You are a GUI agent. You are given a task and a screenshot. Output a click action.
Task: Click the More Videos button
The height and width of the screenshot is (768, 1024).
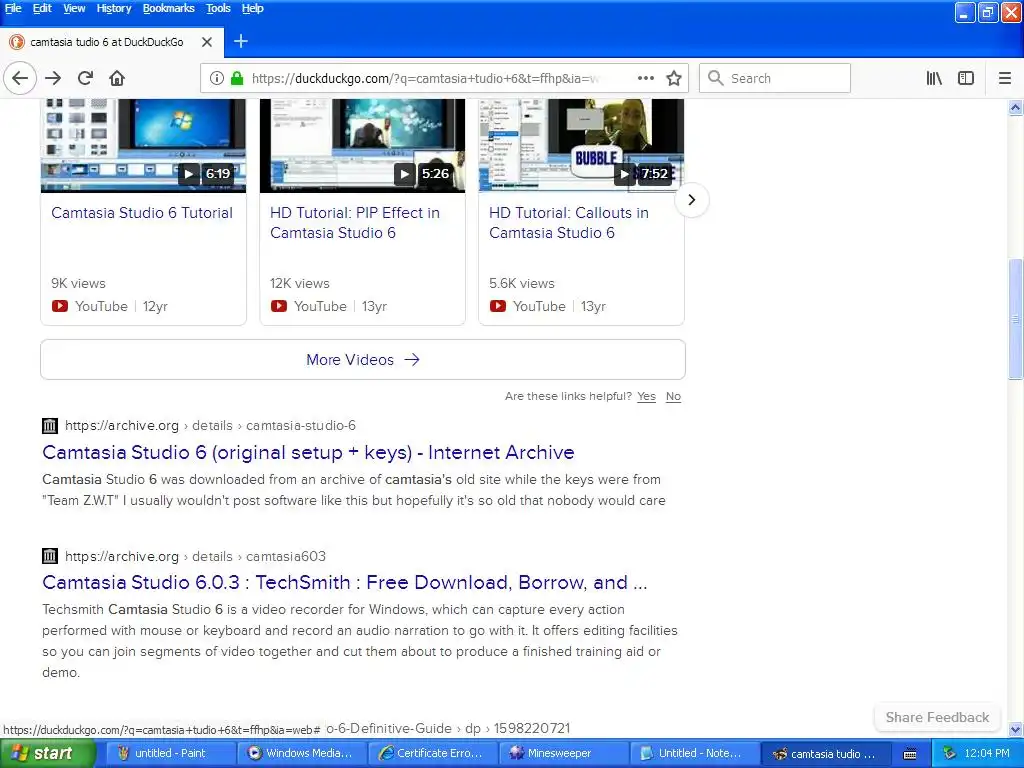click(362, 359)
